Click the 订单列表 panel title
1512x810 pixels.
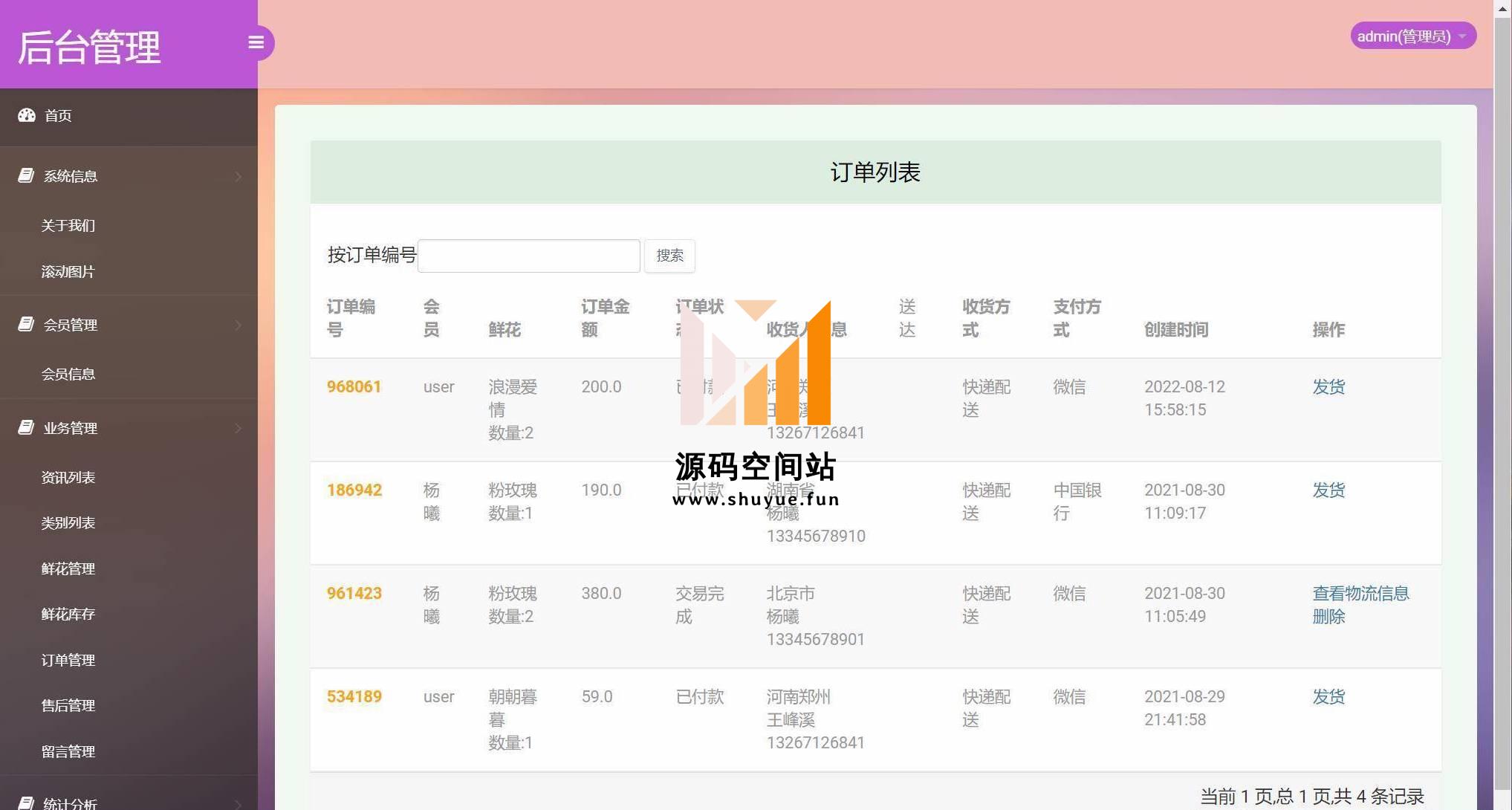click(x=875, y=172)
